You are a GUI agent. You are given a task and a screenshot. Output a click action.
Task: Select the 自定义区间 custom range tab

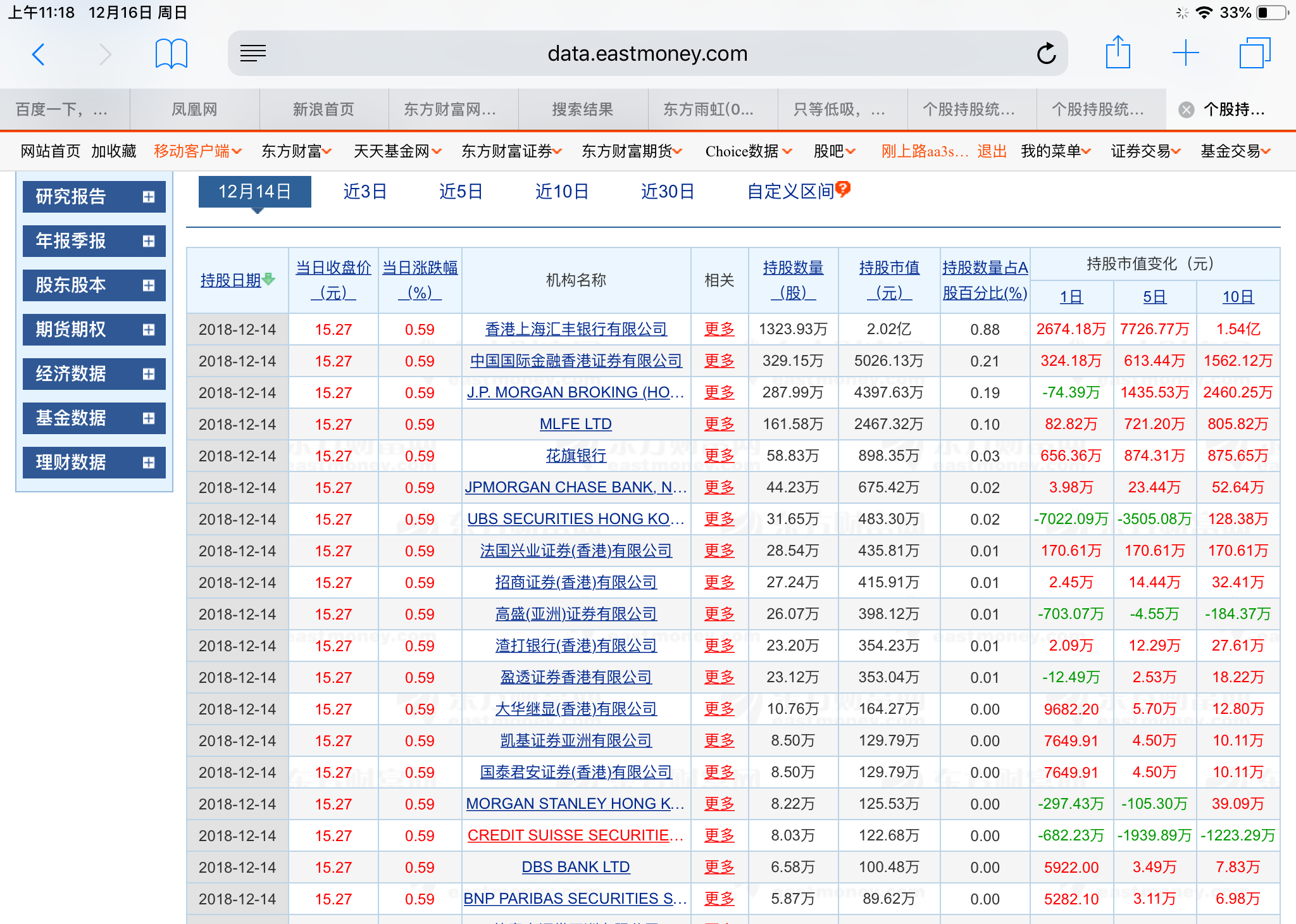tap(791, 192)
